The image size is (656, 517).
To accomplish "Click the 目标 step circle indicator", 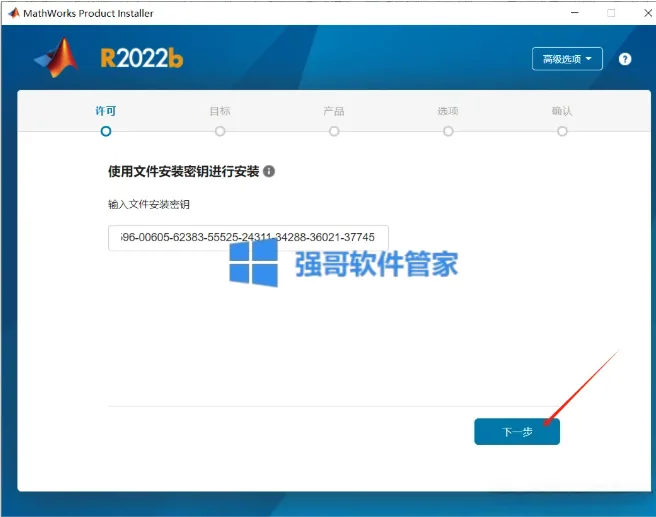I will (x=220, y=131).
